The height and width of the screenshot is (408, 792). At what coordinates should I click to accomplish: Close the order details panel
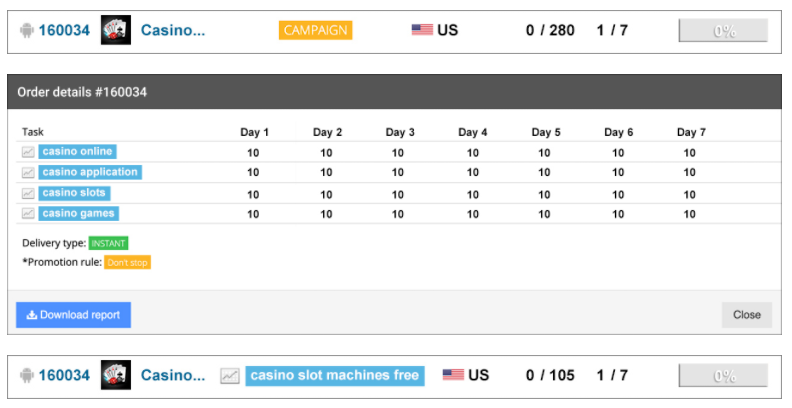coord(747,315)
